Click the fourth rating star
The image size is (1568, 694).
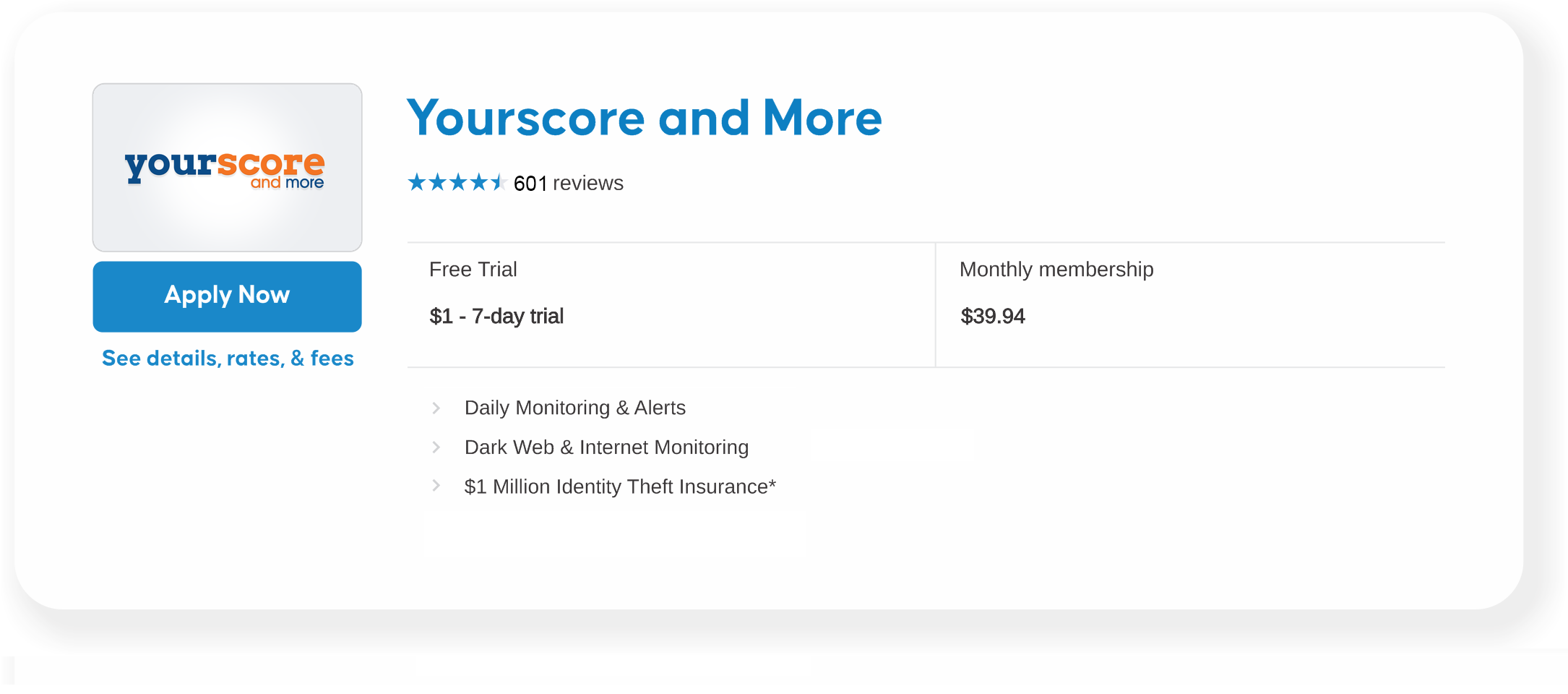(x=481, y=182)
